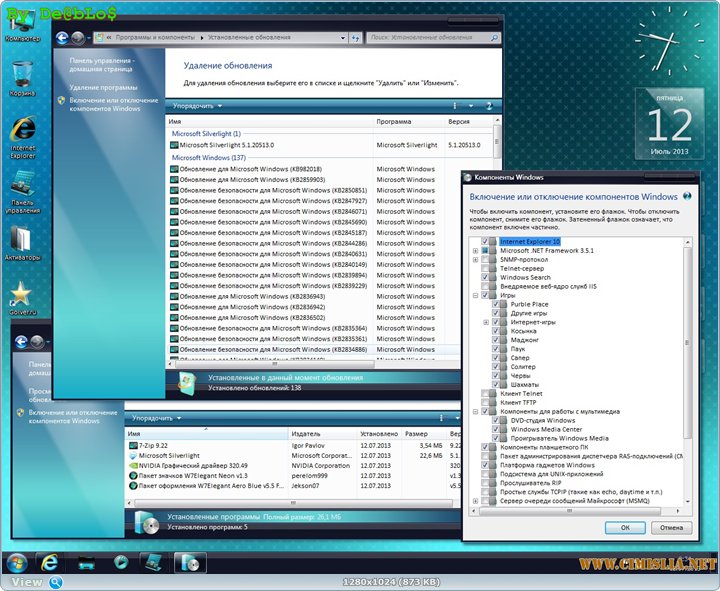This screenshot has height=591, width=720.
Task: Open the Удаление программы link in the sidebar
Action: pyautogui.click(x=104, y=88)
